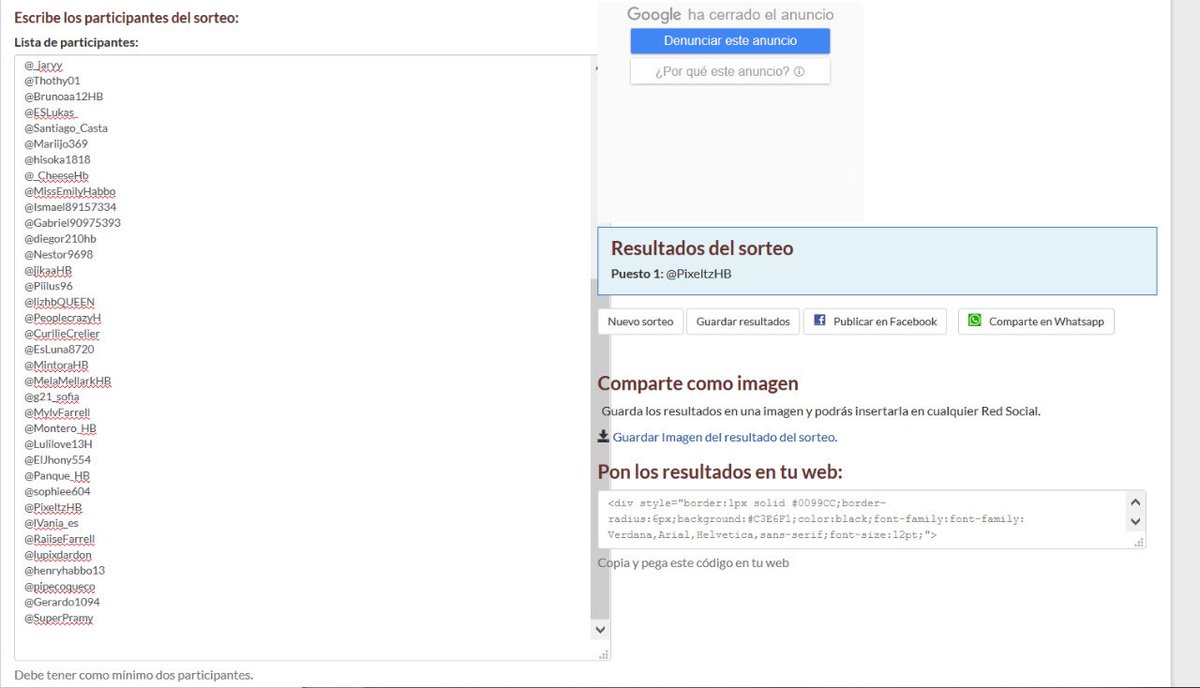Viewport: 1200px width, 688px height.
Task: Click participant @pipecoqueco
Action: (x=60, y=587)
